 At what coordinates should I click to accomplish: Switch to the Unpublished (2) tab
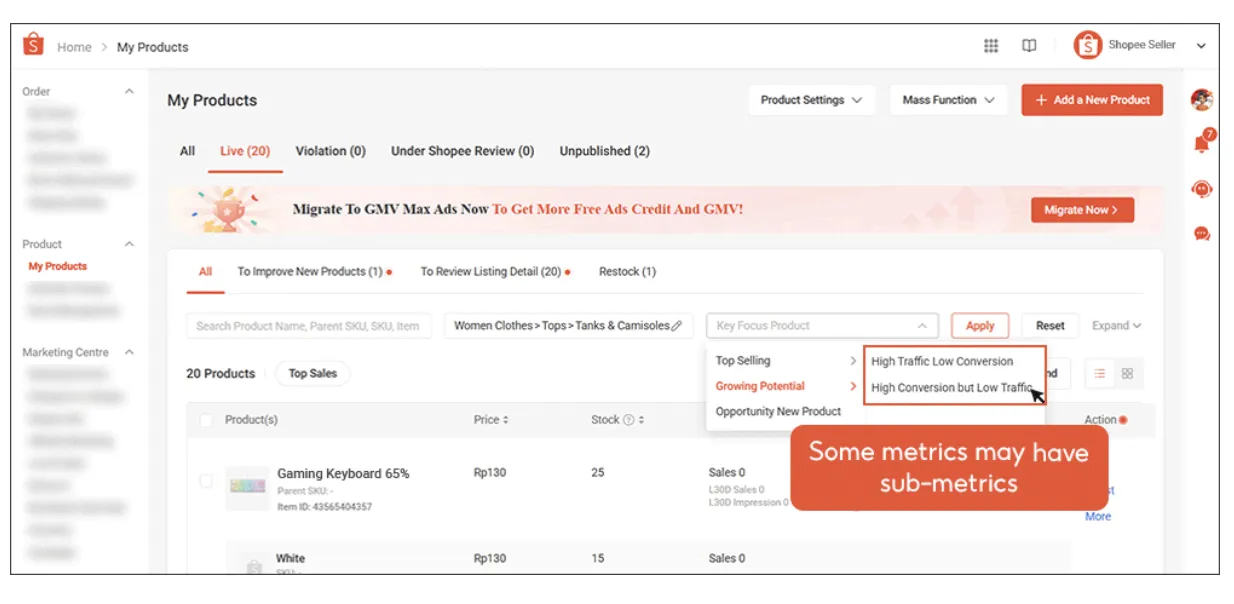coord(604,151)
